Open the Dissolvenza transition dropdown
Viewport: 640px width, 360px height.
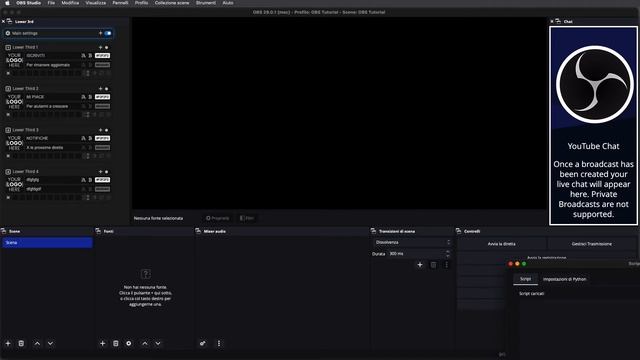pyautogui.click(x=412, y=242)
